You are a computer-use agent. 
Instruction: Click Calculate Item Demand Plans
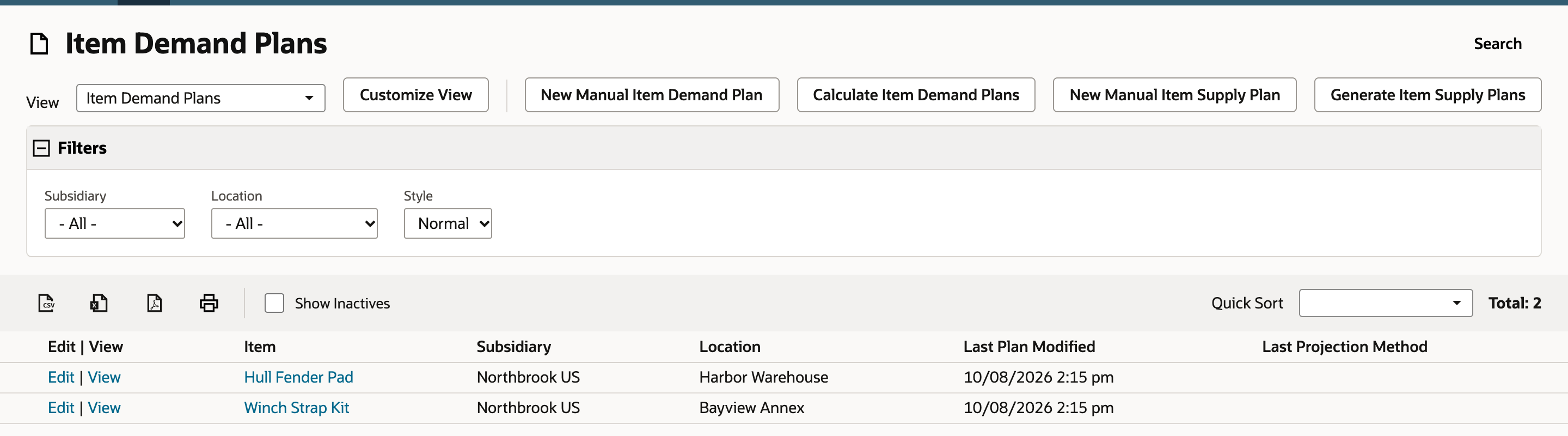tap(916, 95)
